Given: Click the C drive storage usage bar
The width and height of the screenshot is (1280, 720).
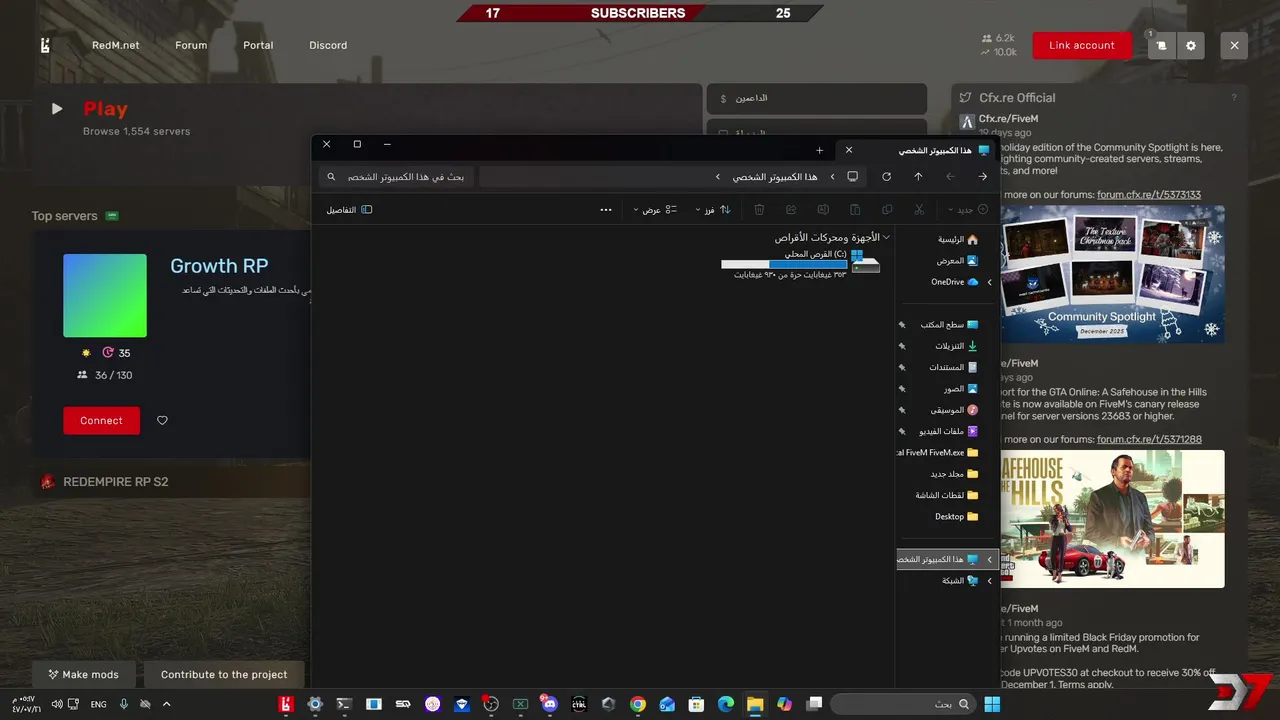Looking at the screenshot, I should 785,265.
